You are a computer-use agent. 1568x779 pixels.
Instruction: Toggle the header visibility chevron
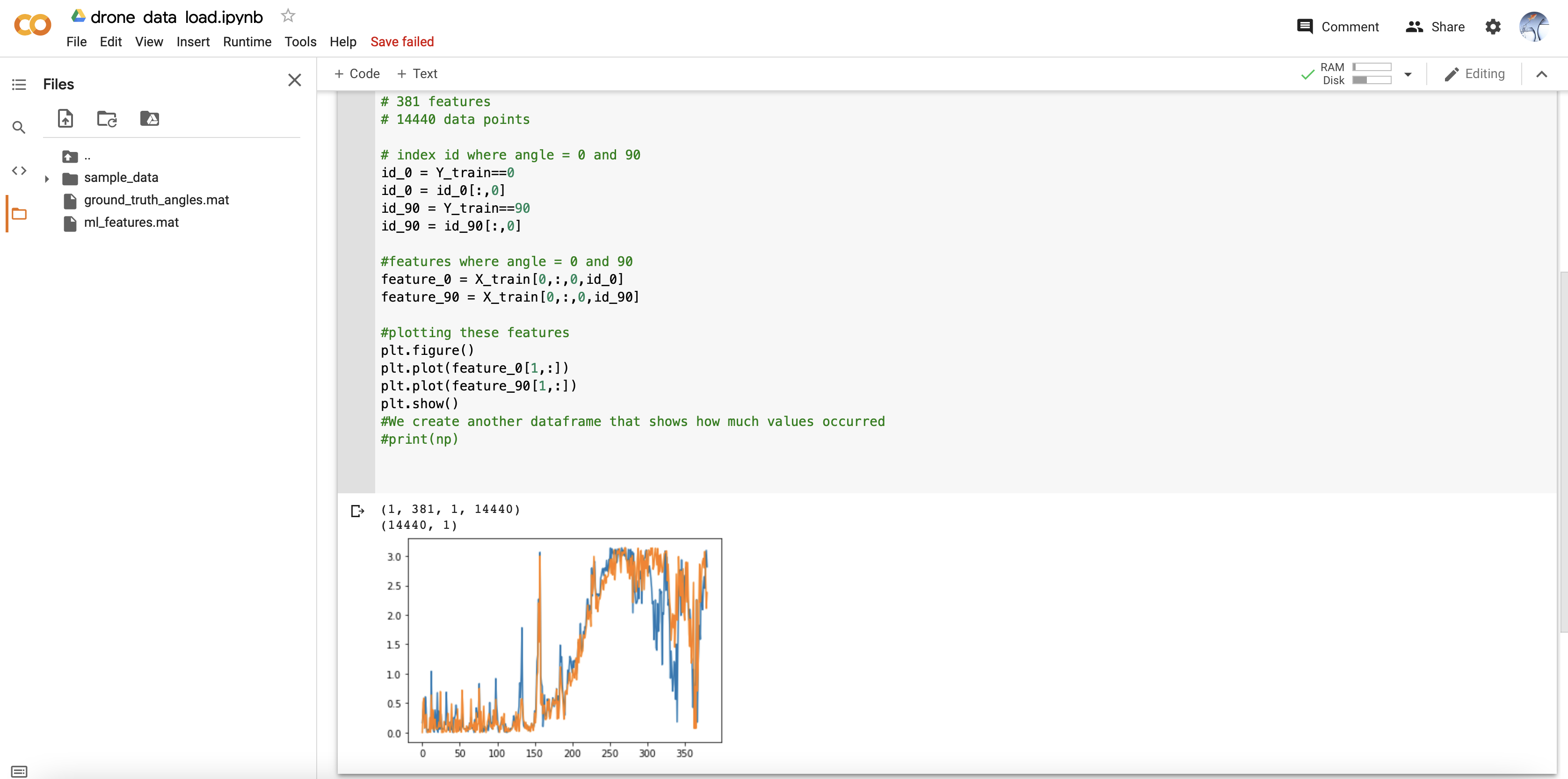(1541, 74)
